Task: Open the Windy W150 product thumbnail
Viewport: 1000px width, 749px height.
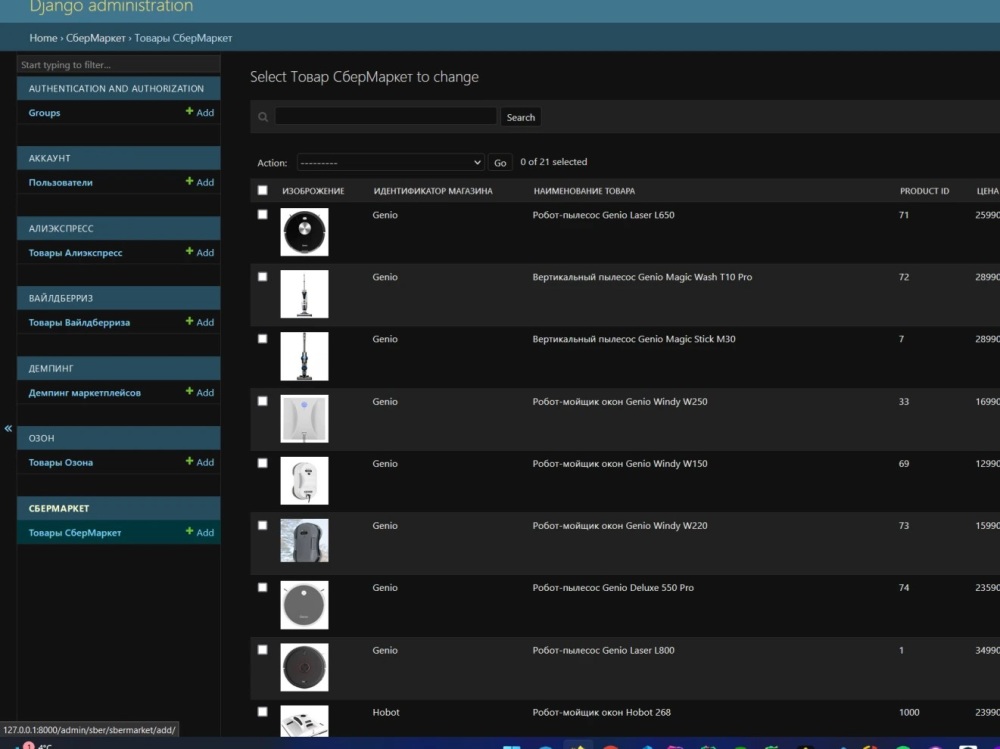Action: click(304, 480)
